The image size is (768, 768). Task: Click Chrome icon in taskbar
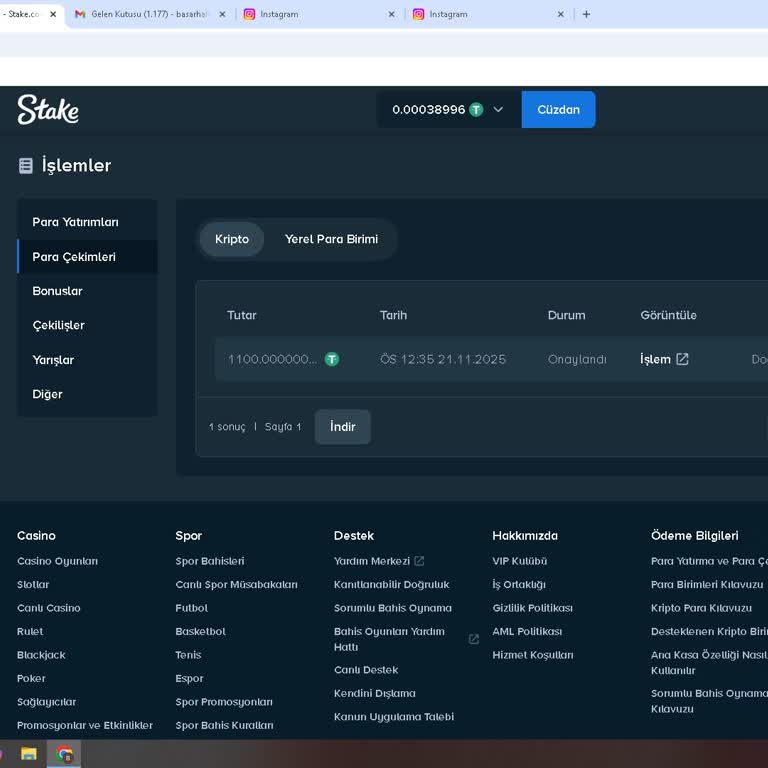[x=64, y=754]
